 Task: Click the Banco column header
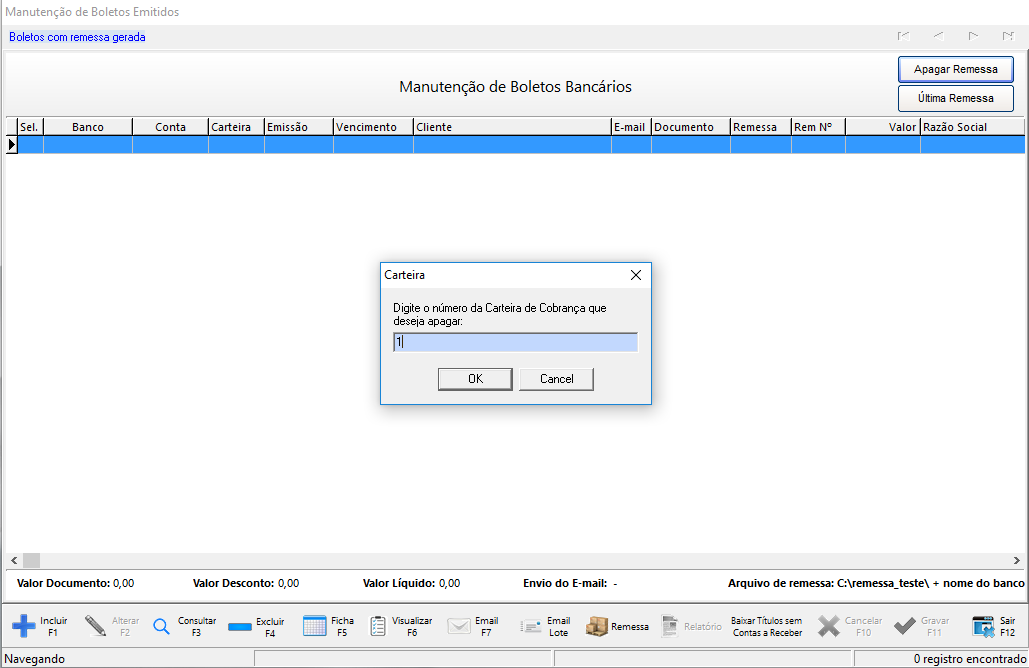click(x=88, y=127)
